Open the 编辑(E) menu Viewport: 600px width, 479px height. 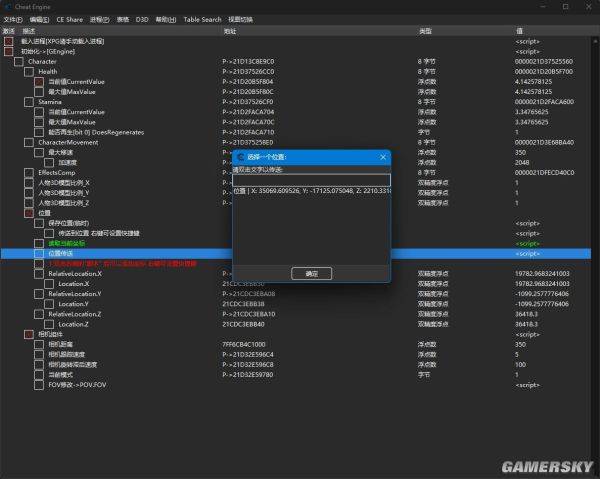[x=39, y=20]
